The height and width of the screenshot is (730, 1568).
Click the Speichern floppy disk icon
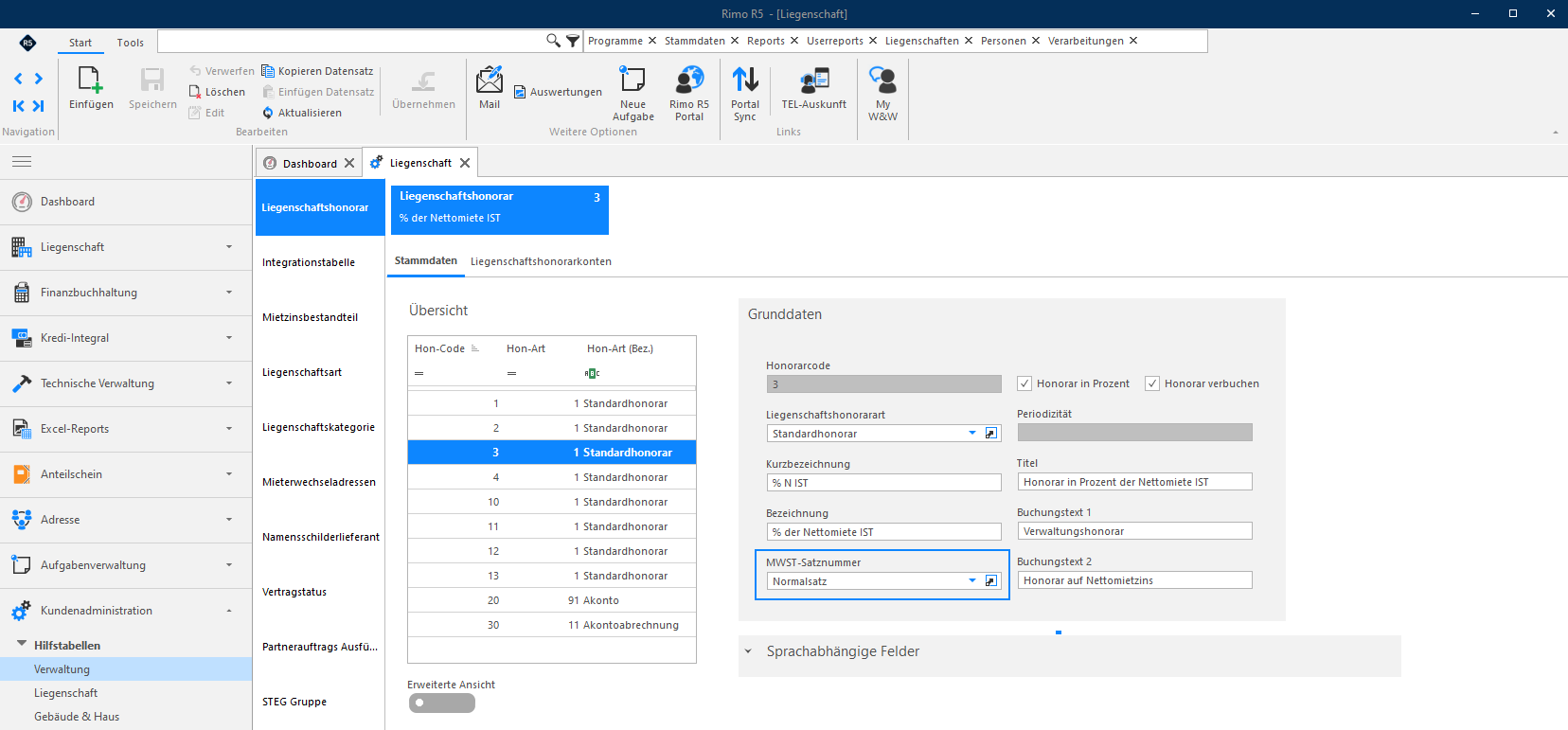pyautogui.click(x=152, y=80)
